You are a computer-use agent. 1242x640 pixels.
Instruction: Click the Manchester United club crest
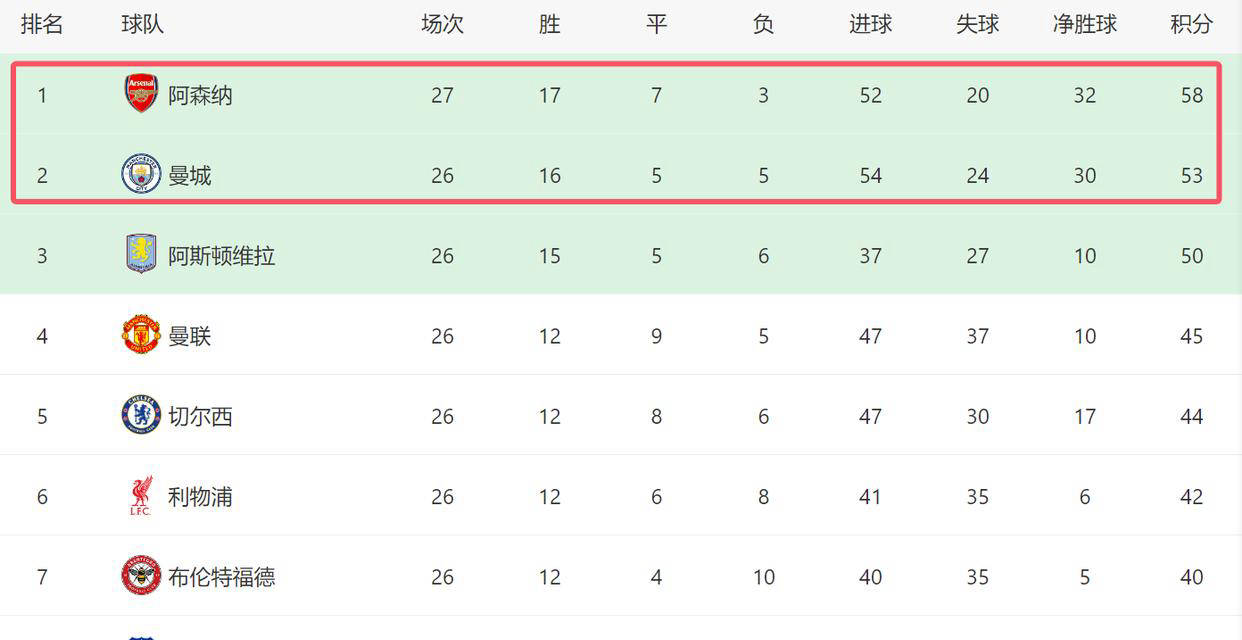point(141,335)
